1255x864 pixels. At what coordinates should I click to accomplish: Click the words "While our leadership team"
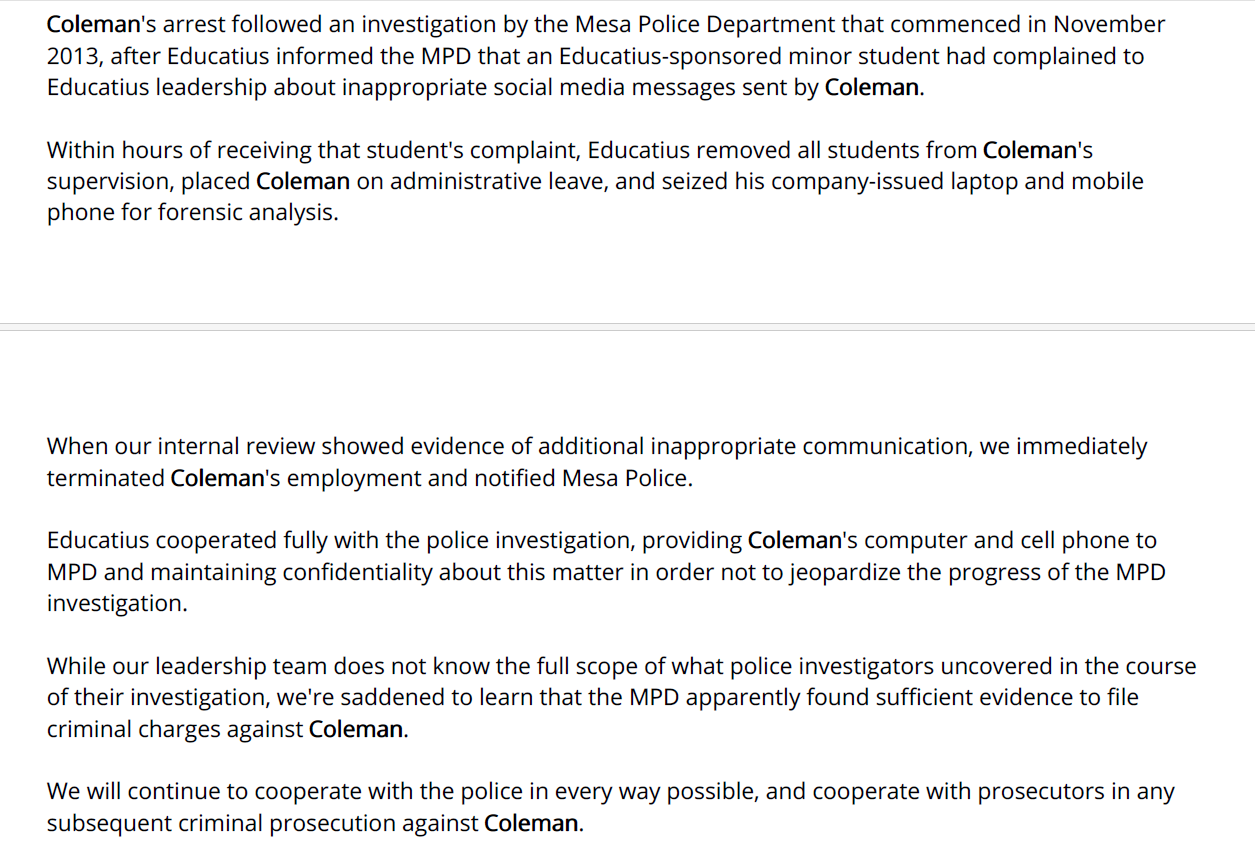187,667
